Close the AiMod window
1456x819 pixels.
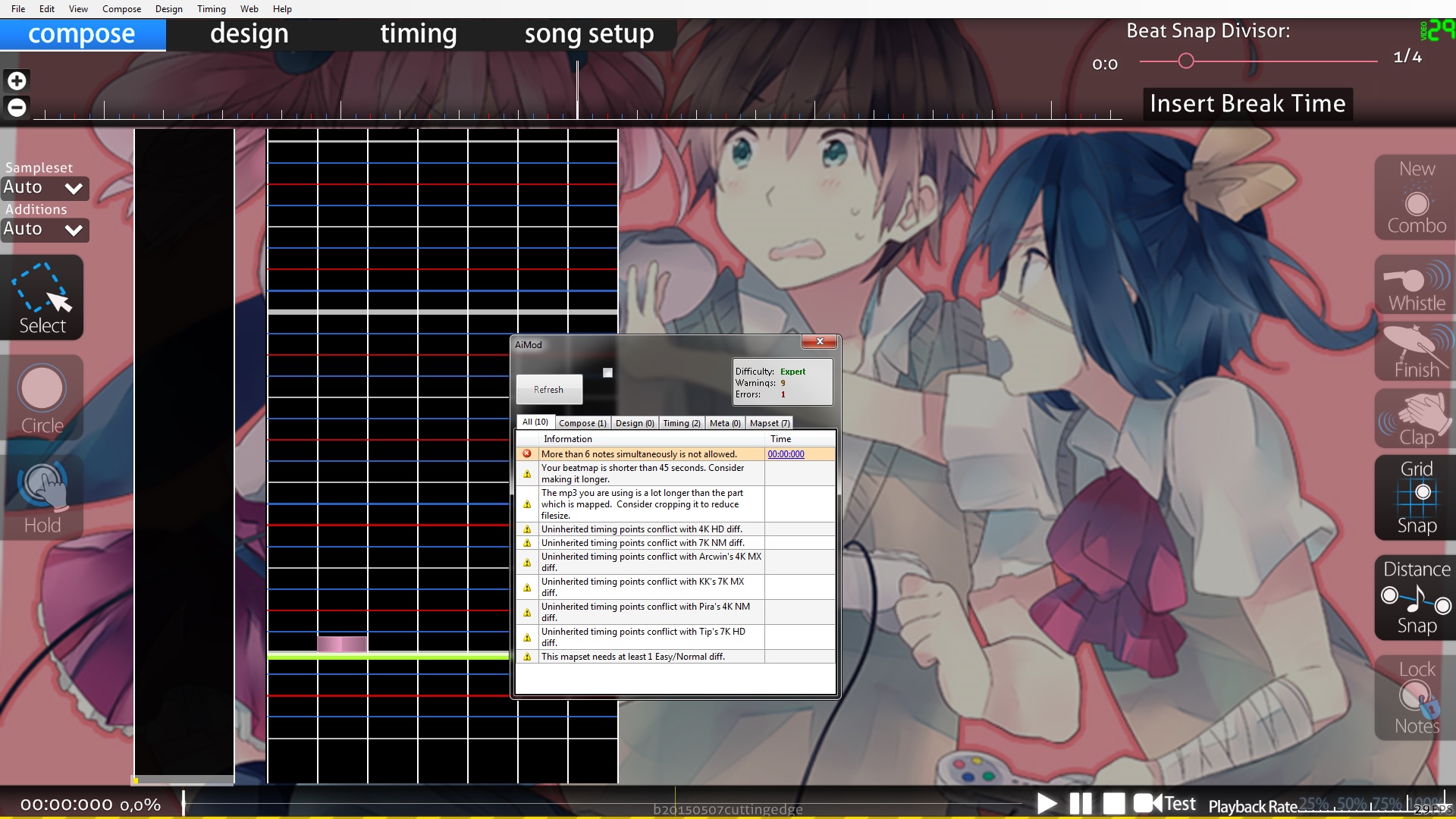pos(820,342)
